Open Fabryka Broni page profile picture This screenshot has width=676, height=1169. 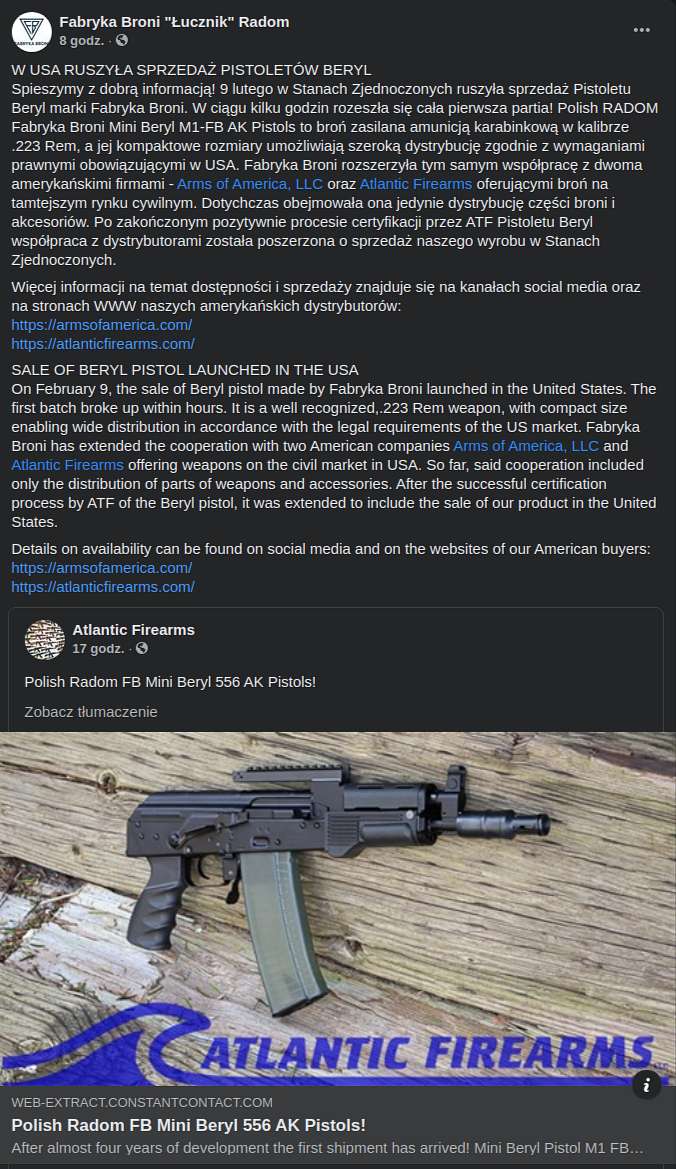click(x=31, y=31)
